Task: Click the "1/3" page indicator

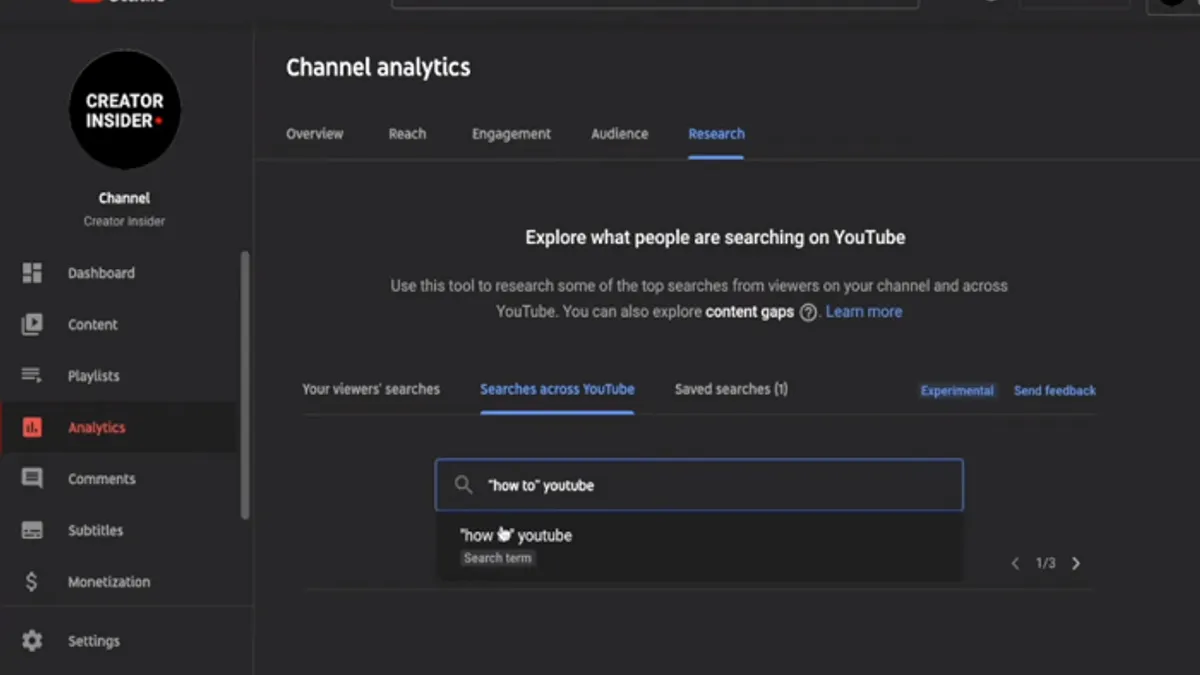Action: [x=1045, y=563]
